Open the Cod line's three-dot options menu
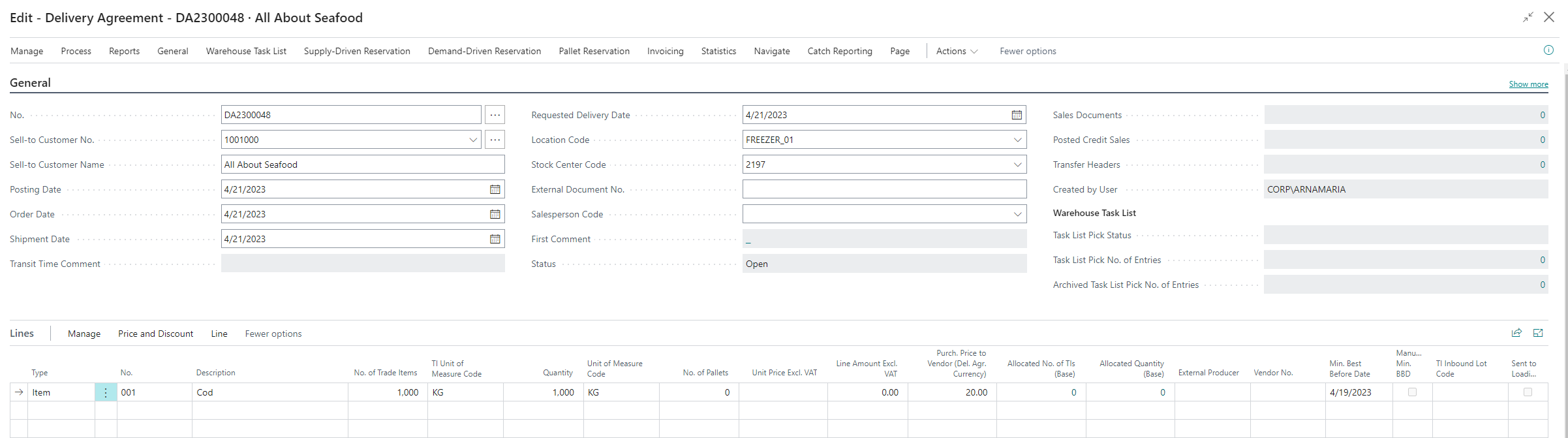Image resolution: width=1568 pixels, height=438 pixels. click(106, 392)
